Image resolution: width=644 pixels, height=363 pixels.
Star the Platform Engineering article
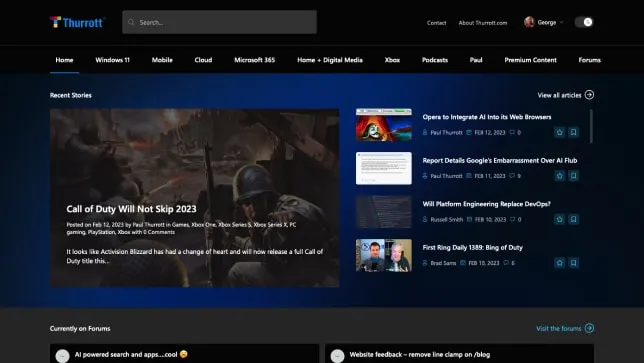(559, 219)
